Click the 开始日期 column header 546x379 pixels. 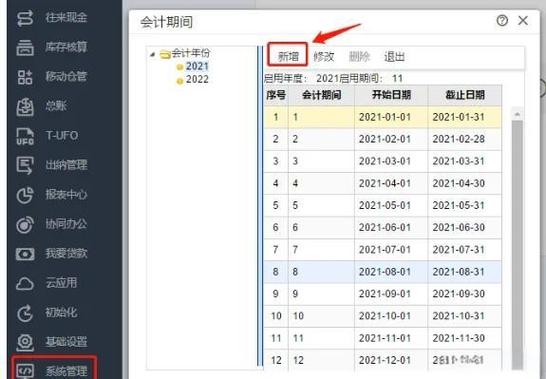click(391, 95)
